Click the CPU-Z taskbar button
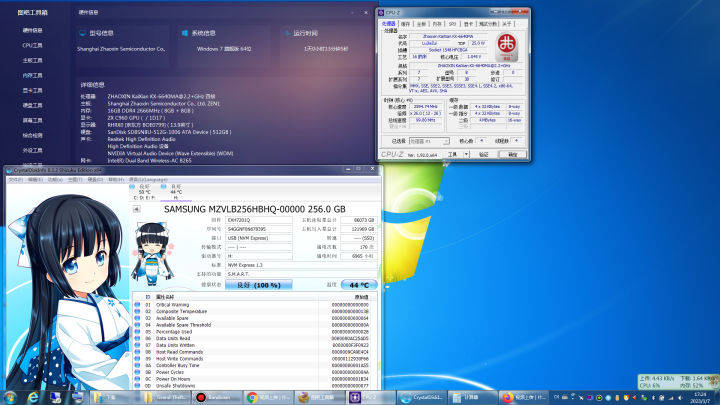 [371, 398]
